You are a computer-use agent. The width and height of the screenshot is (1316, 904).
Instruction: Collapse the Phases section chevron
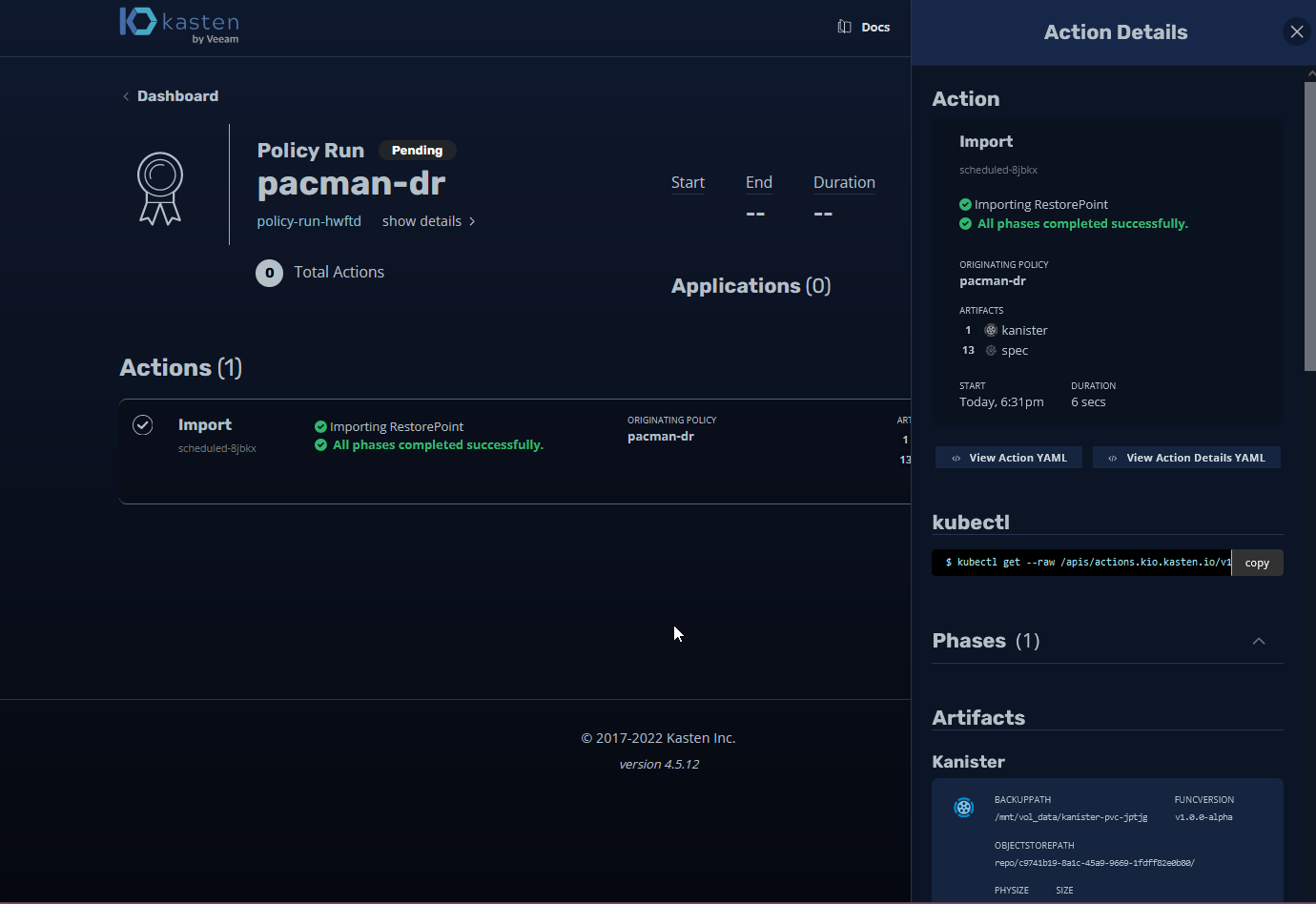[x=1259, y=641]
